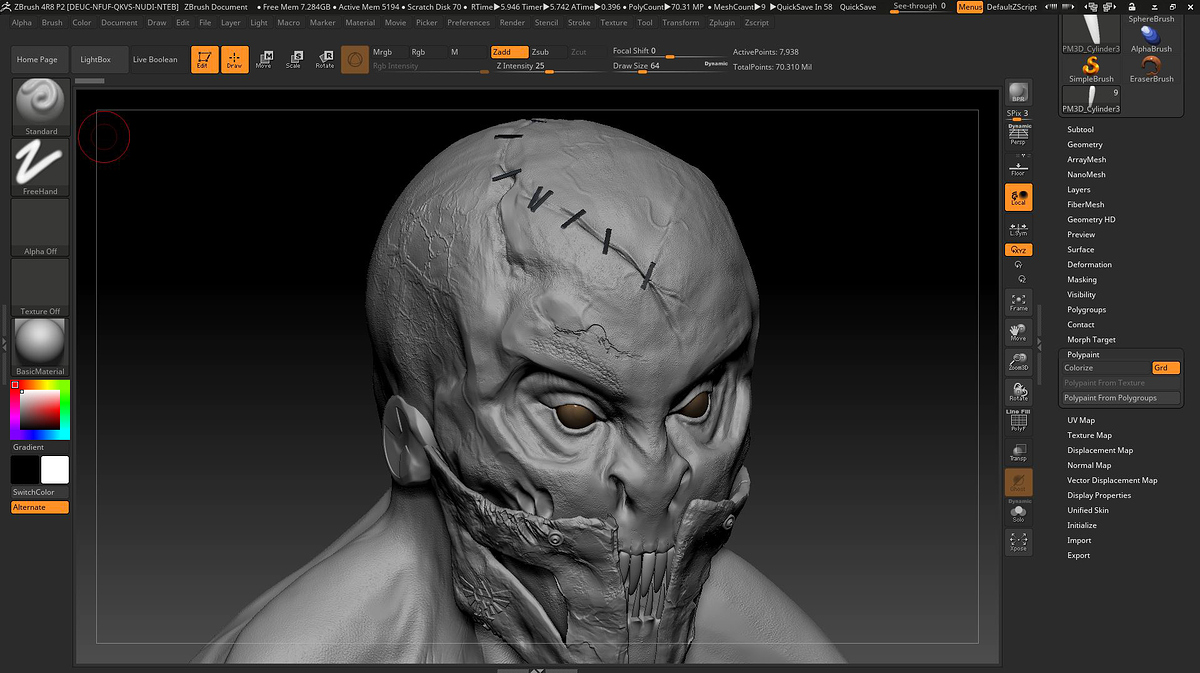Click the Frame view icon

[x=1018, y=301]
